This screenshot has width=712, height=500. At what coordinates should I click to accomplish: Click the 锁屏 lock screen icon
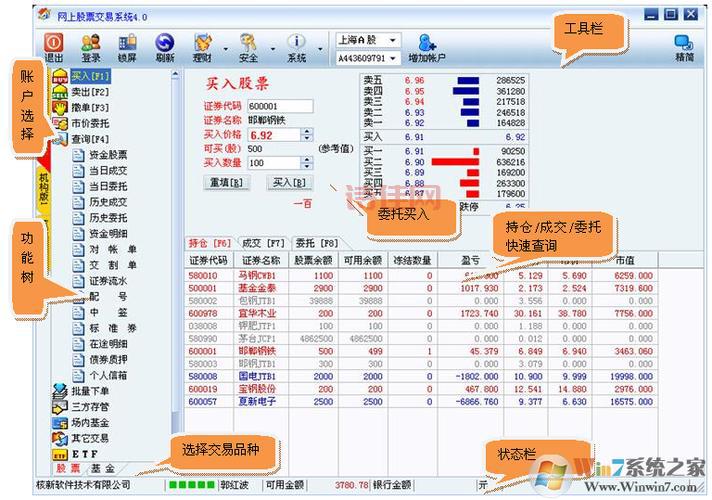127,47
